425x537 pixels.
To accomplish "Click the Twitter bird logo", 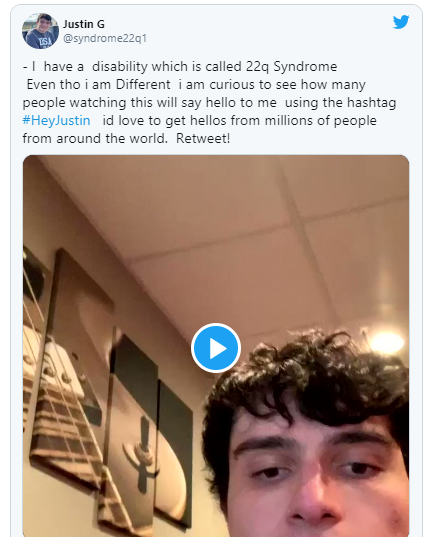I will coord(401,22).
